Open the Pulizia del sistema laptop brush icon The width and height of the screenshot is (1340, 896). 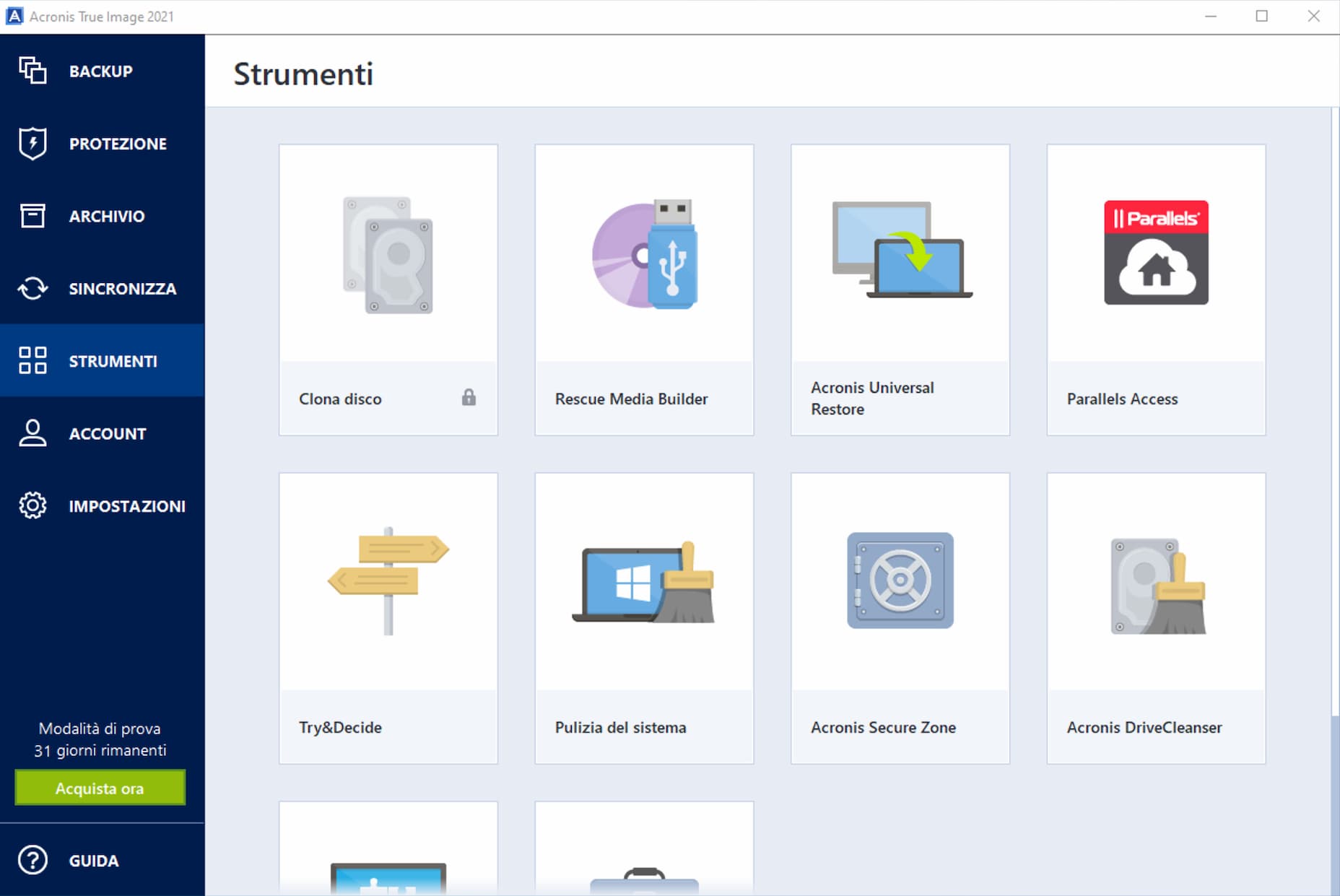coord(644,582)
